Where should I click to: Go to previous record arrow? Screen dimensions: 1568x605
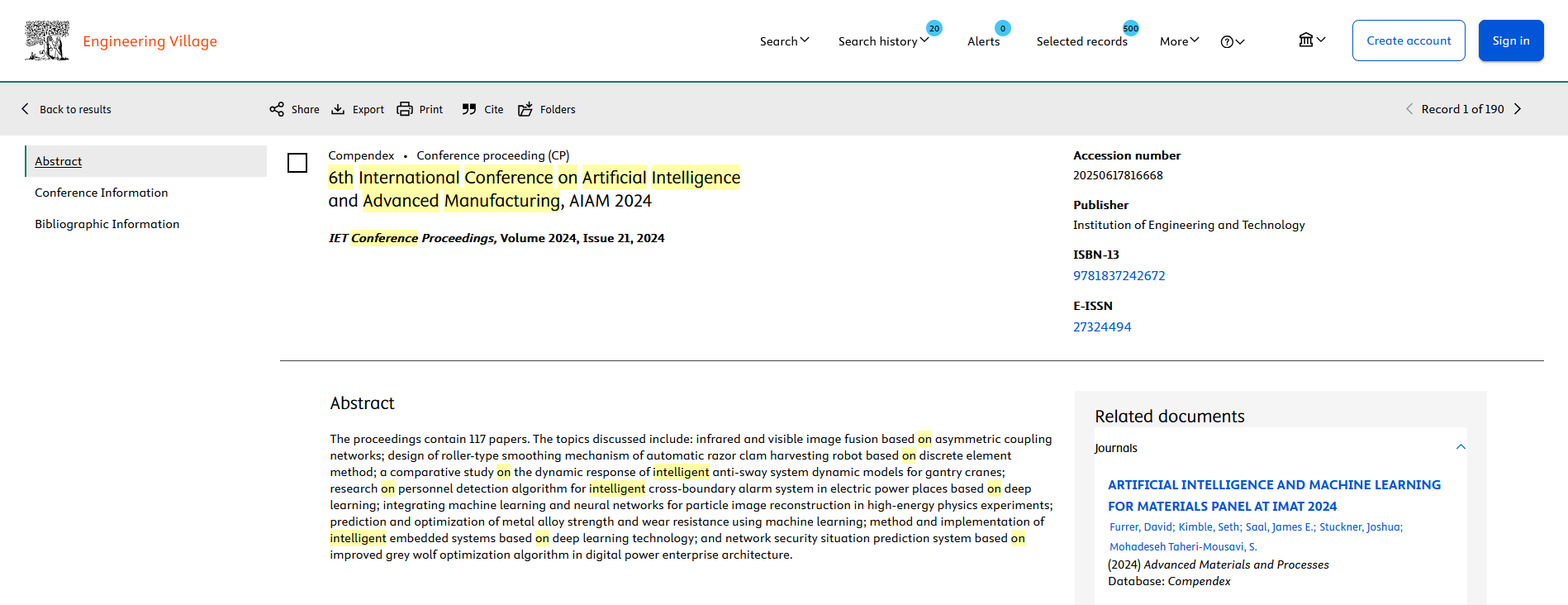(x=1409, y=109)
